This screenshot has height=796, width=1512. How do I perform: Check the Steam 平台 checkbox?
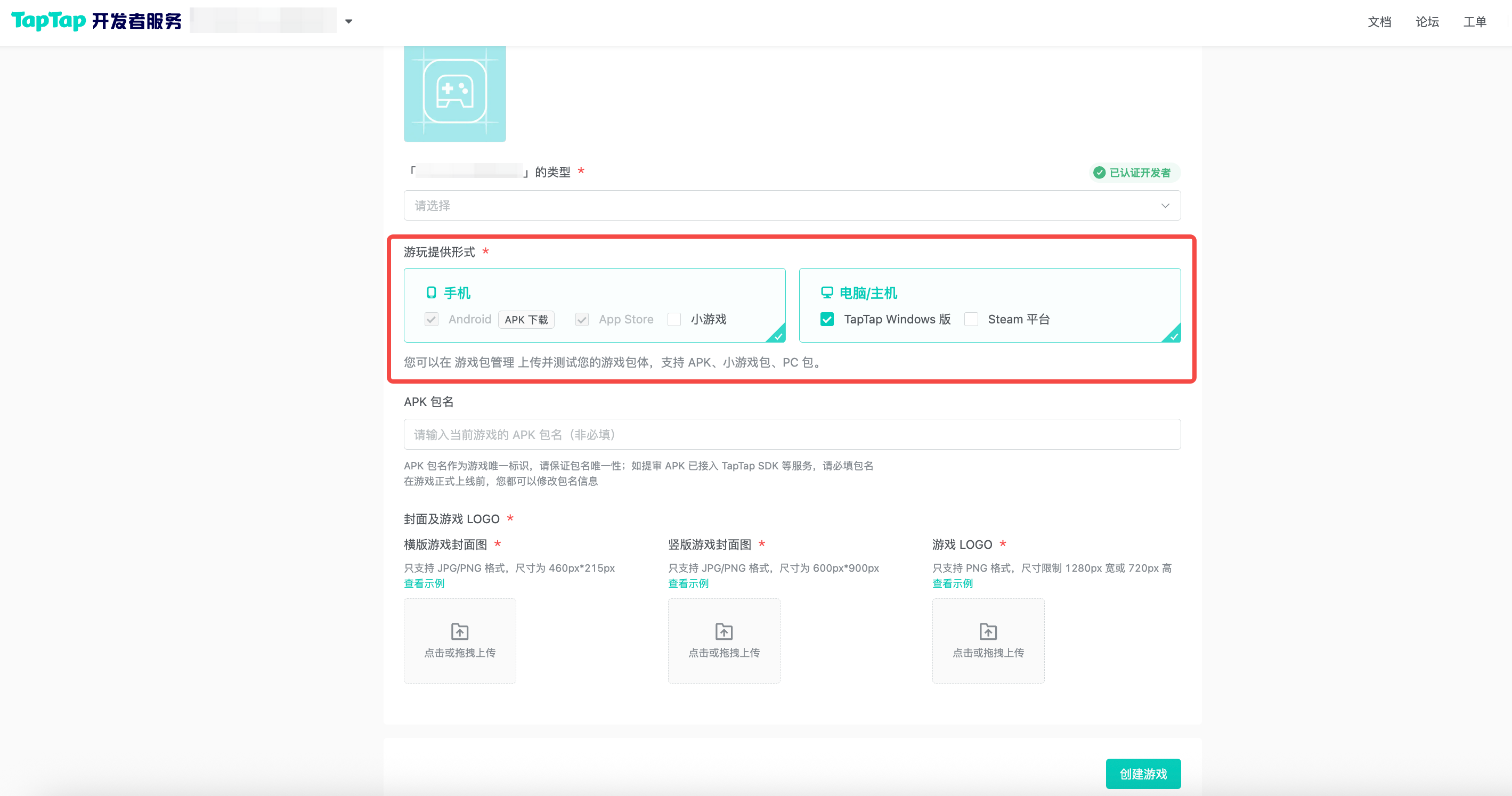pyautogui.click(x=971, y=319)
